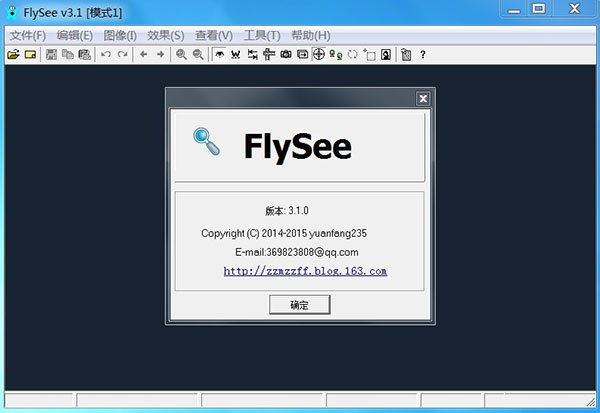The height and width of the screenshot is (413, 600).
Task: Open the zzmzzff.blog.163.com link
Action: coord(305,271)
